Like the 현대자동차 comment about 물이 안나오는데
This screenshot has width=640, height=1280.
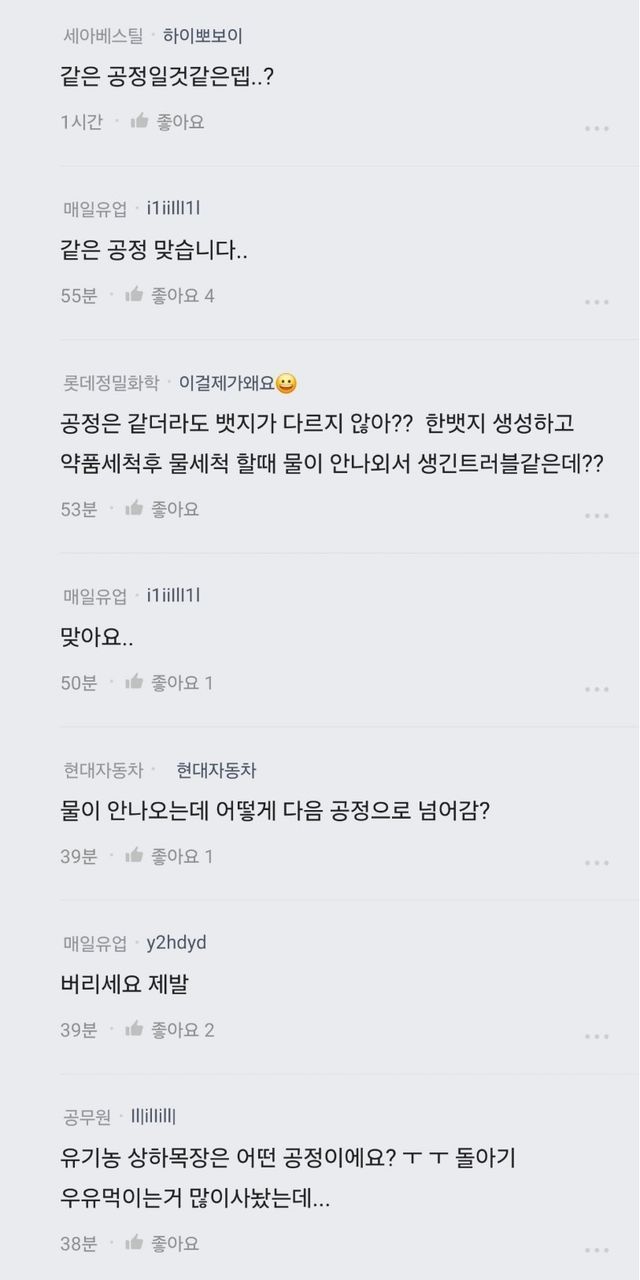[x=134, y=856]
